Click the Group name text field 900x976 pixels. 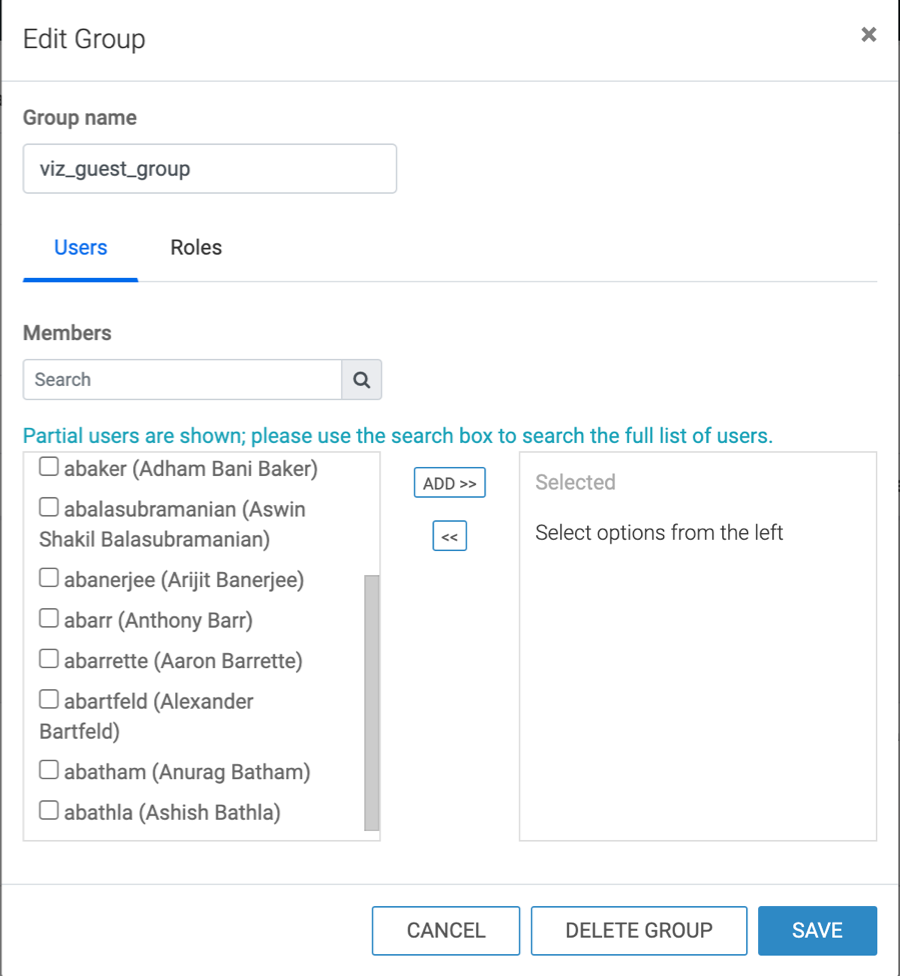pos(210,169)
